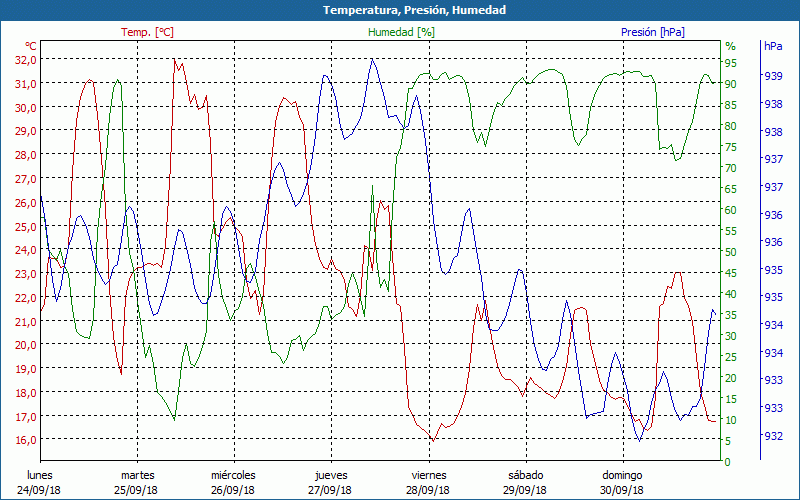Click the green '70' humidity axis value
800x500 pixels.
pos(731,168)
